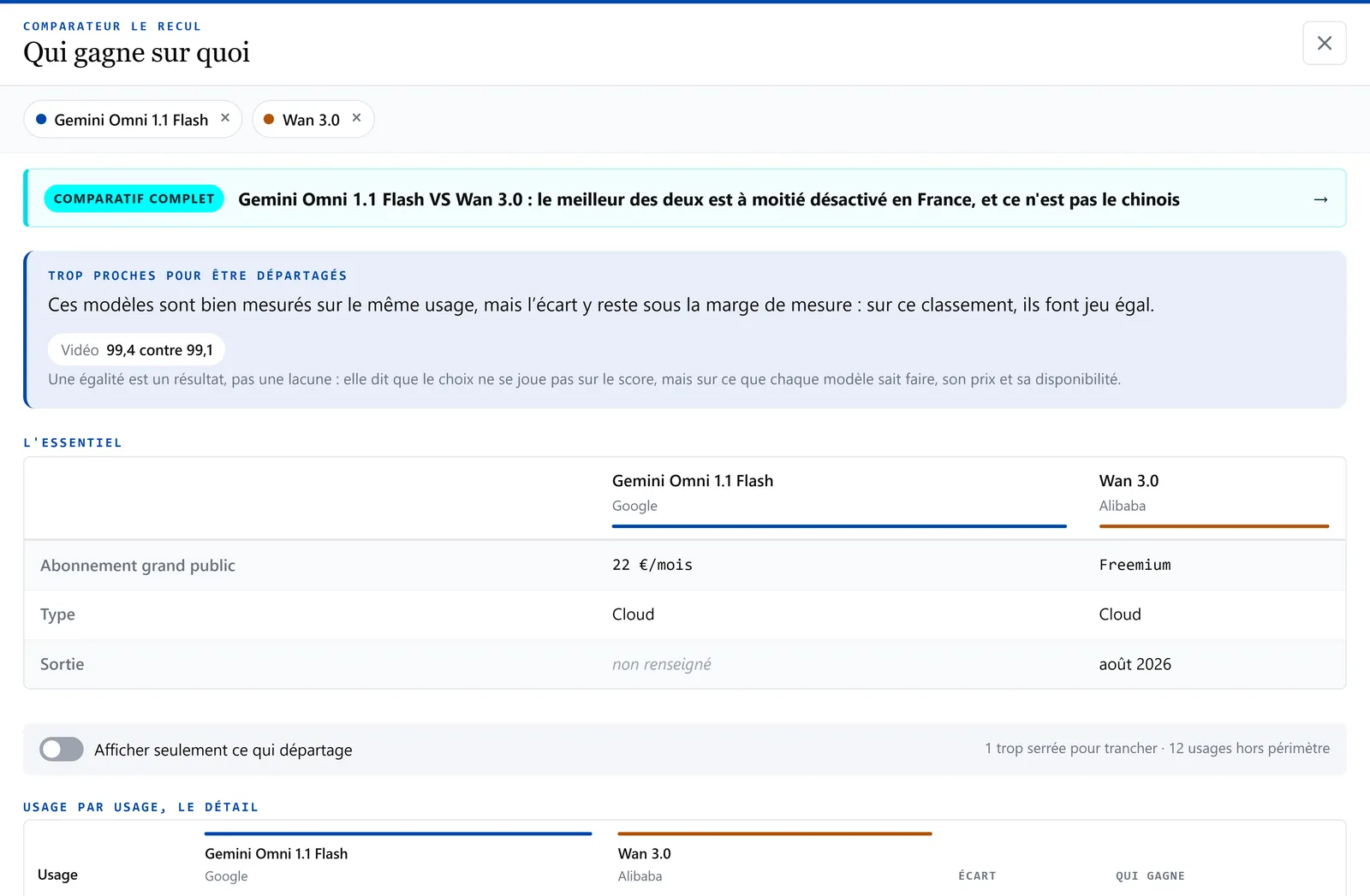Click the 'Freemium' value for Wan 3.0

tap(1135, 565)
